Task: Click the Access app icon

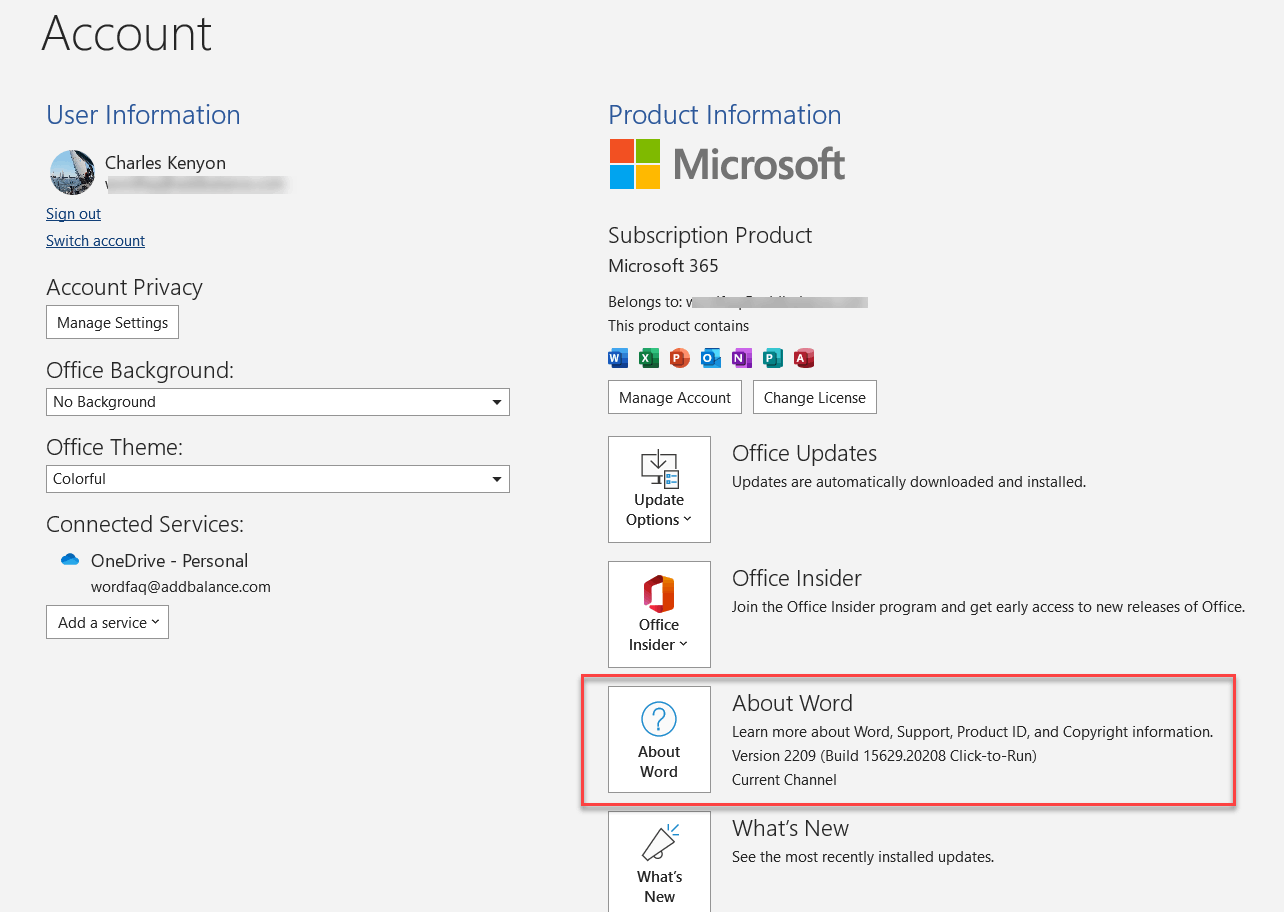Action: coord(803,358)
